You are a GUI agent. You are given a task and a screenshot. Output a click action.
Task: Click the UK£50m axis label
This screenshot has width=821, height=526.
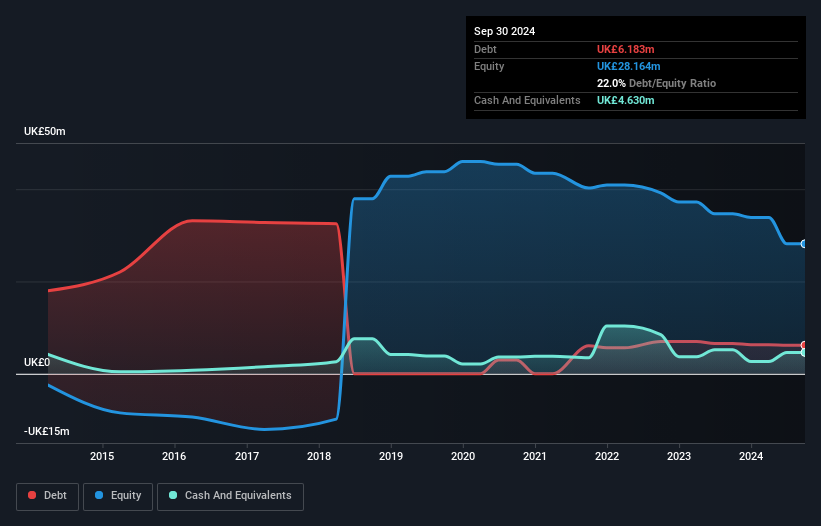coord(45,131)
